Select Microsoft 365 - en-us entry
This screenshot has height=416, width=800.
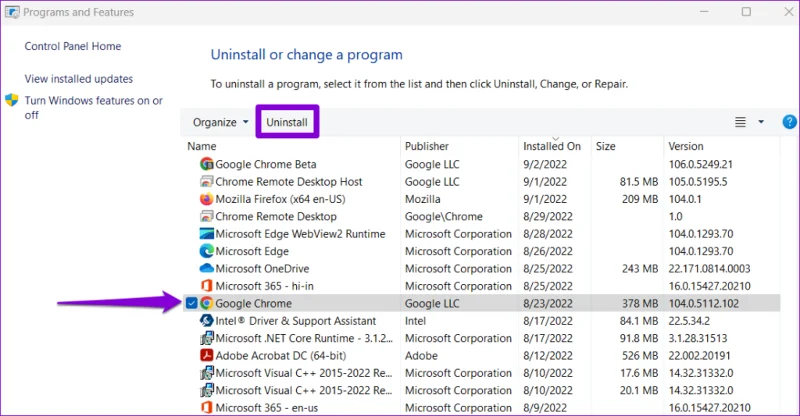(x=266, y=408)
